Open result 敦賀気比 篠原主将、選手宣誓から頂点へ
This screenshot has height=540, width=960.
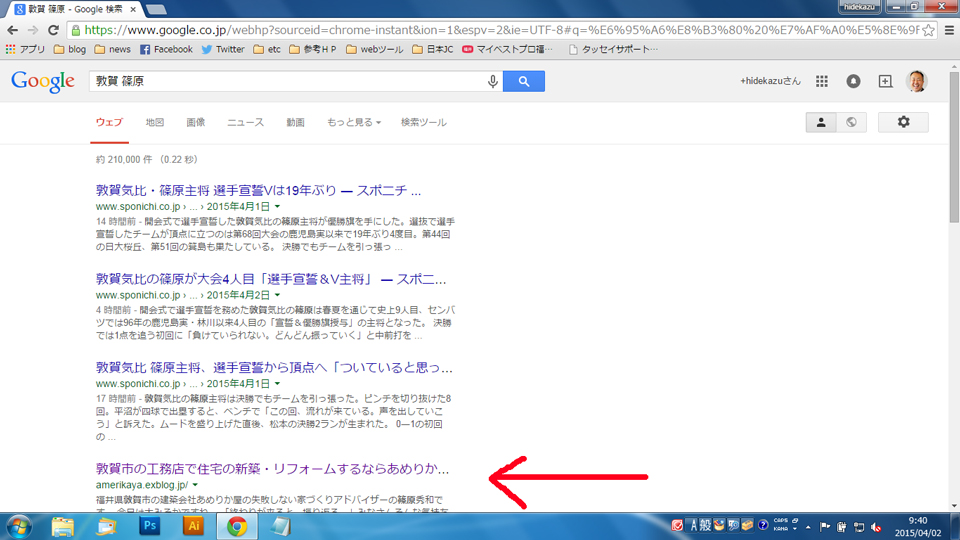pyautogui.click(x=274, y=368)
